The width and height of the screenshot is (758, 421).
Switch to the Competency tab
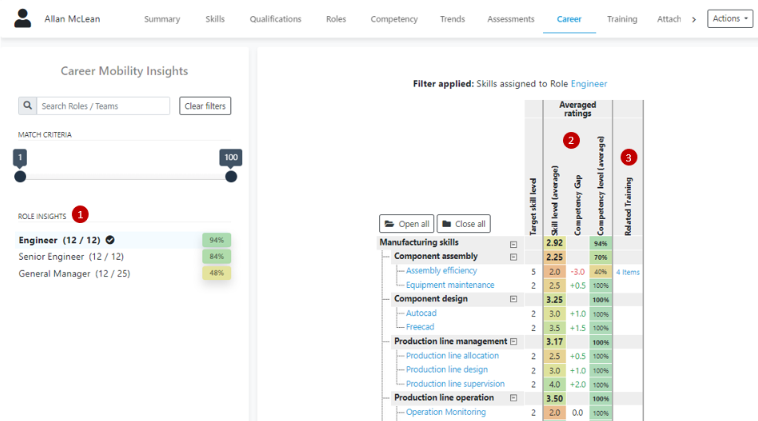click(x=394, y=19)
